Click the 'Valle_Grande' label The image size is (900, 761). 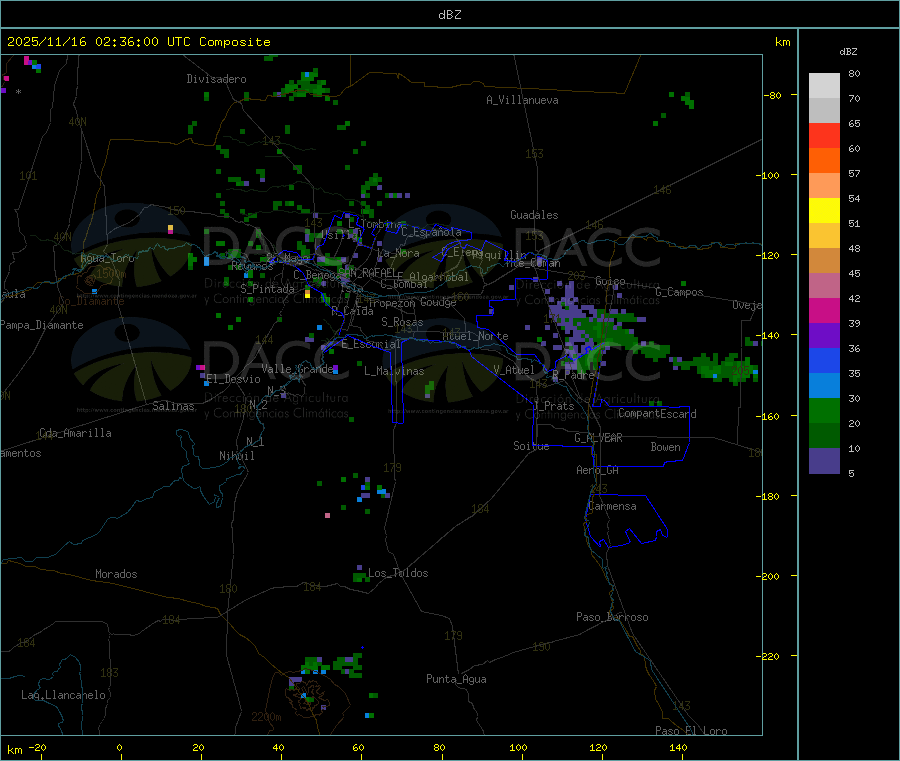(298, 368)
